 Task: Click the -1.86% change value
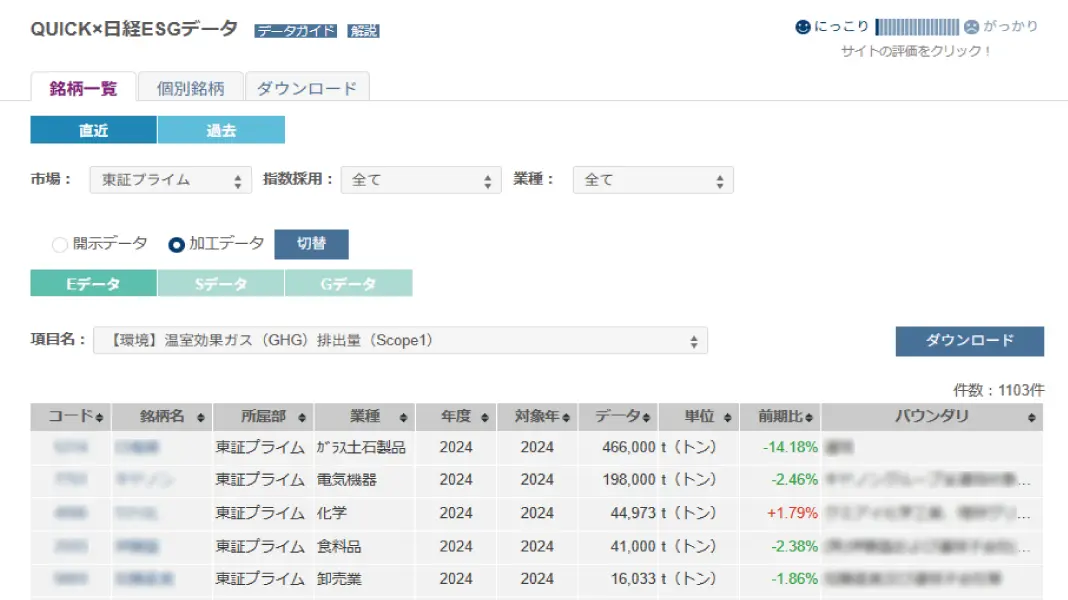coord(794,579)
